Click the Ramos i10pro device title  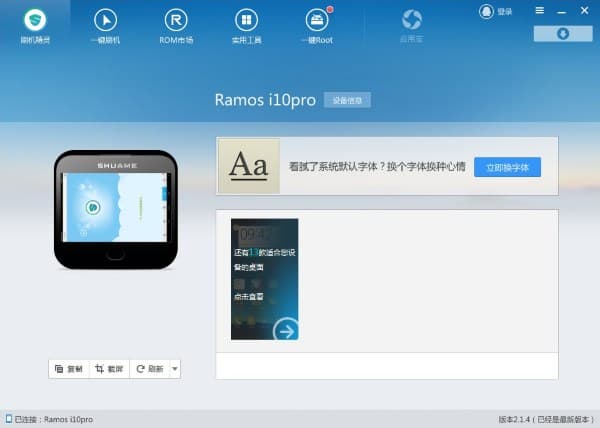[265, 100]
